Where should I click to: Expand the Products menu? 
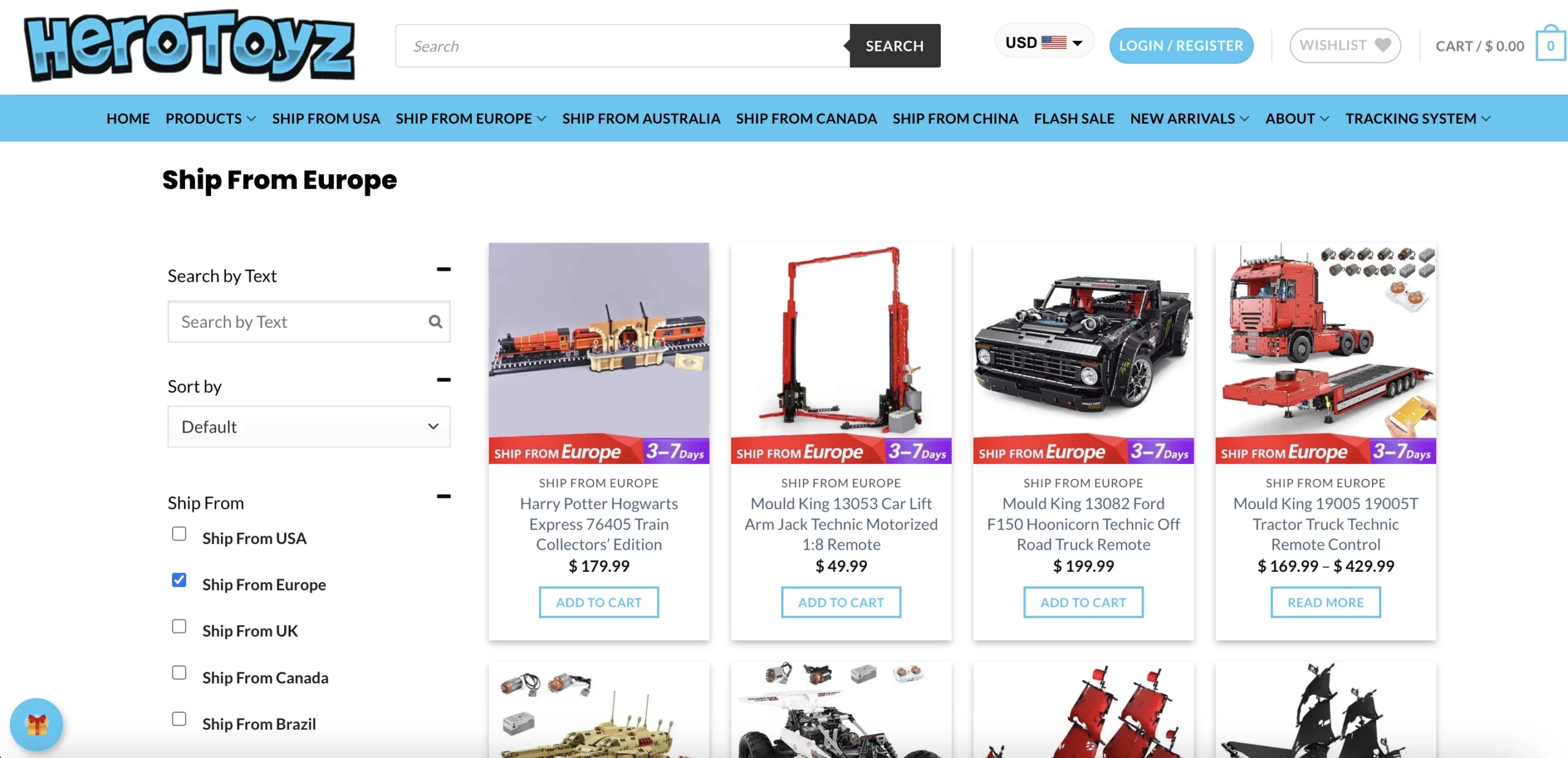pyautogui.click(x=211, y=118)
